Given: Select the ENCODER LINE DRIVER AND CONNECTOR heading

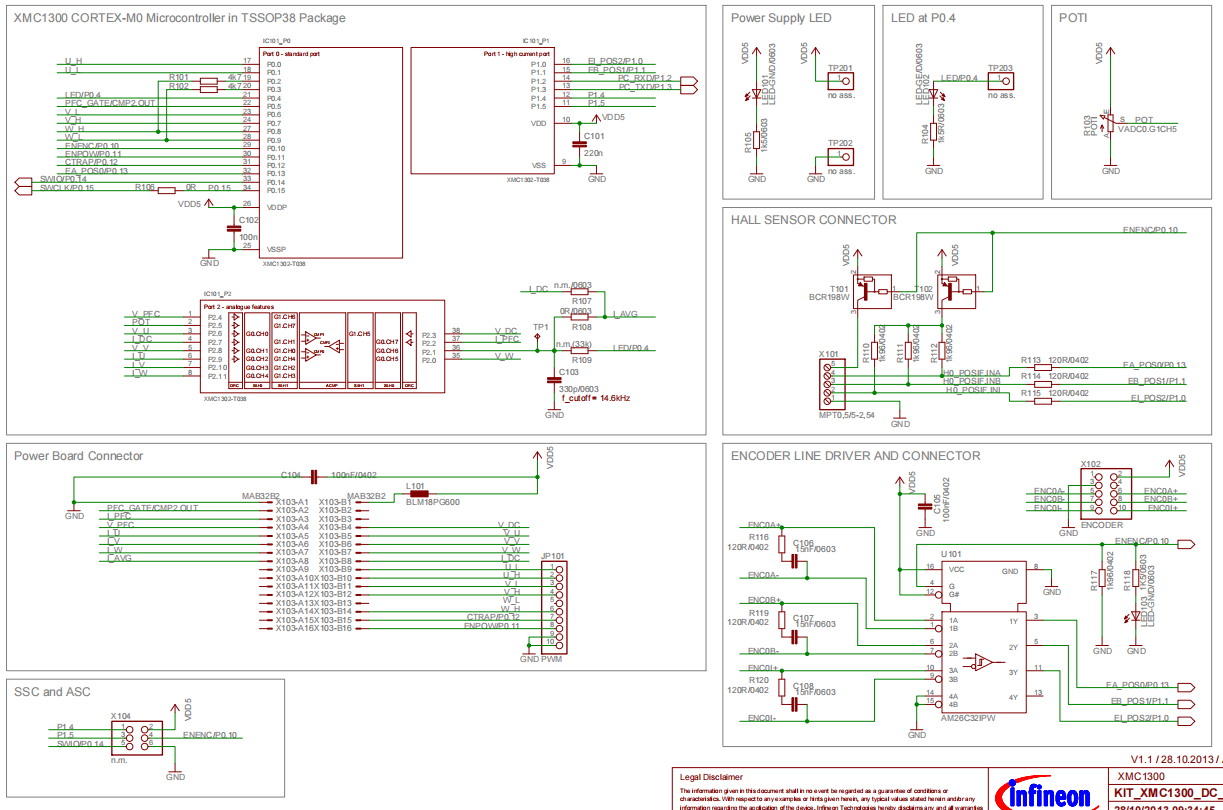Looking at the screenshot, I should (x=855, y=456).
